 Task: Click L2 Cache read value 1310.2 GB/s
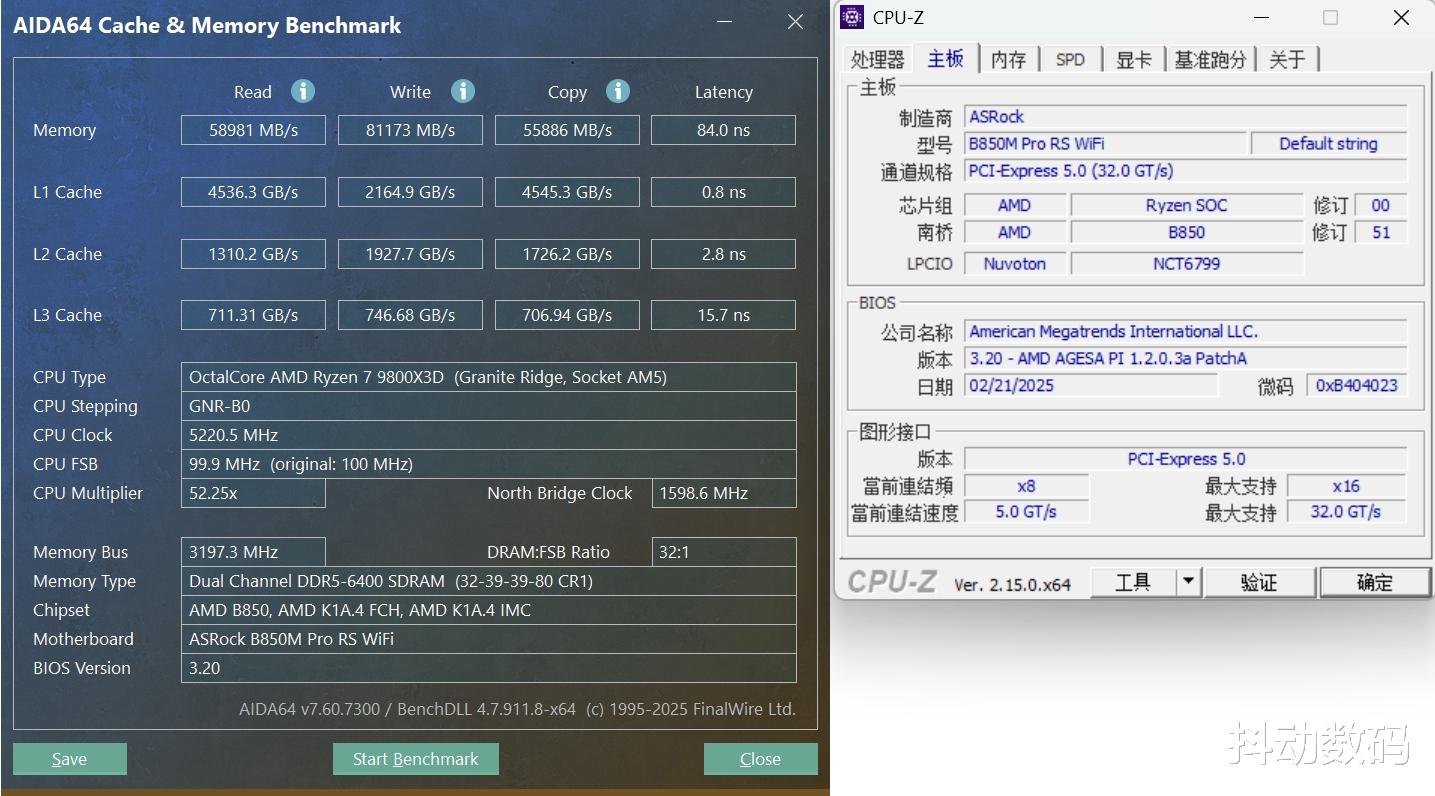pyautogui.click(x=253, y=254)
